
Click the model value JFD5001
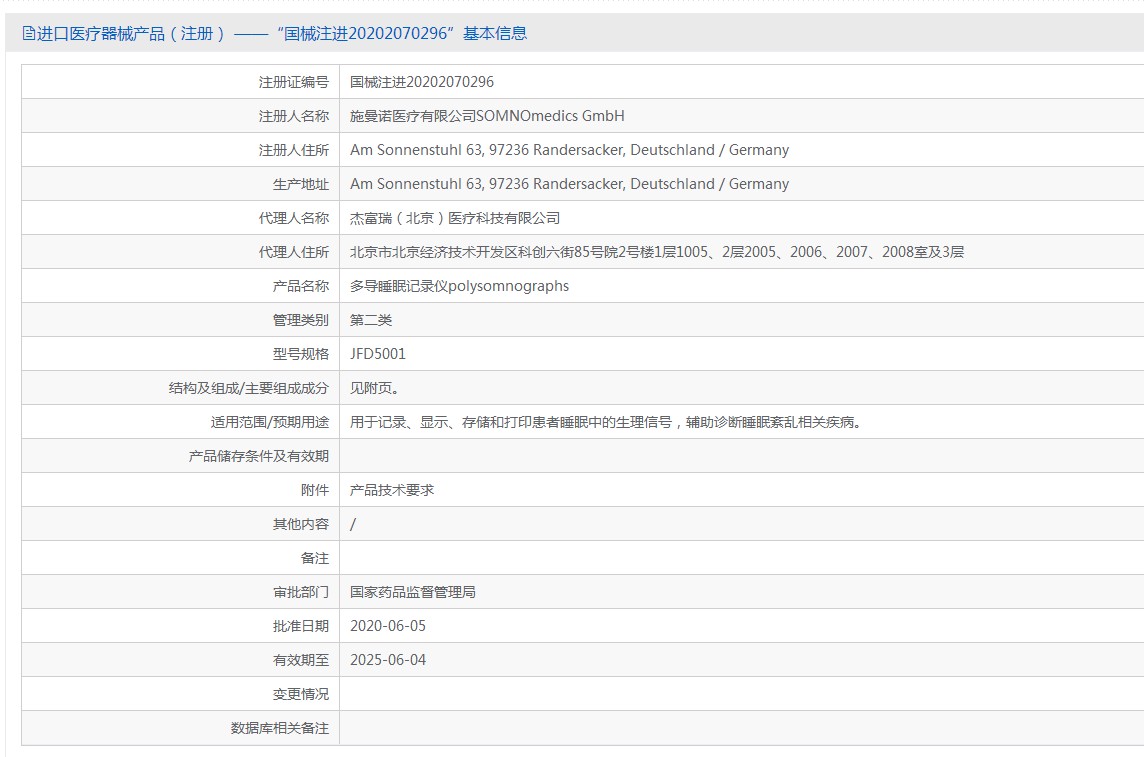click(377, 354)
